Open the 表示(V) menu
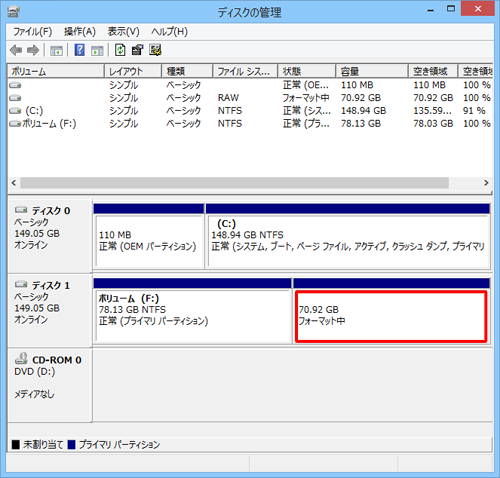The width and height of the screenshot is (500, 478). 123,32
